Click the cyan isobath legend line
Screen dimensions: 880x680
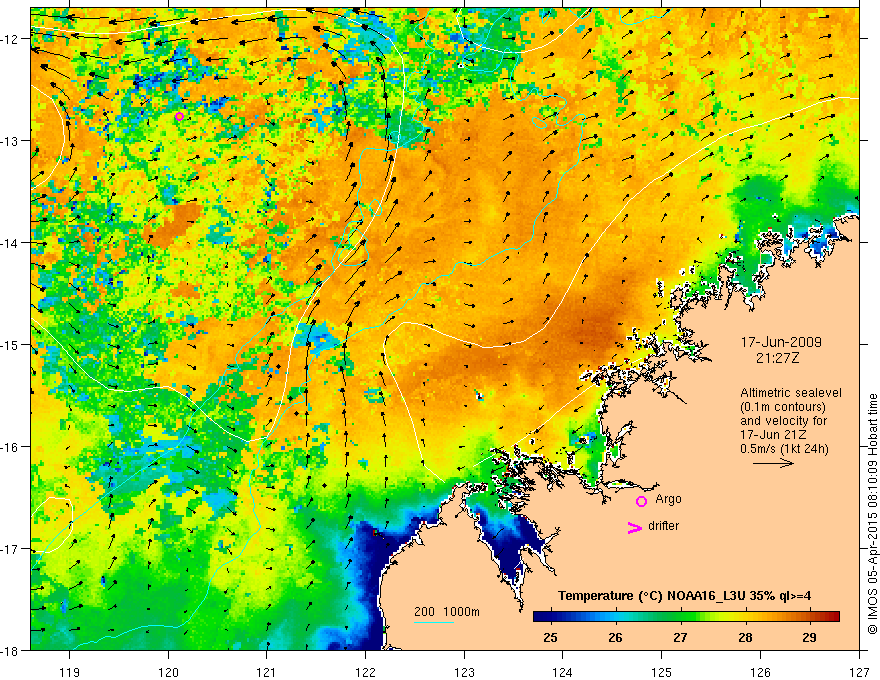(x=434, y=622)
